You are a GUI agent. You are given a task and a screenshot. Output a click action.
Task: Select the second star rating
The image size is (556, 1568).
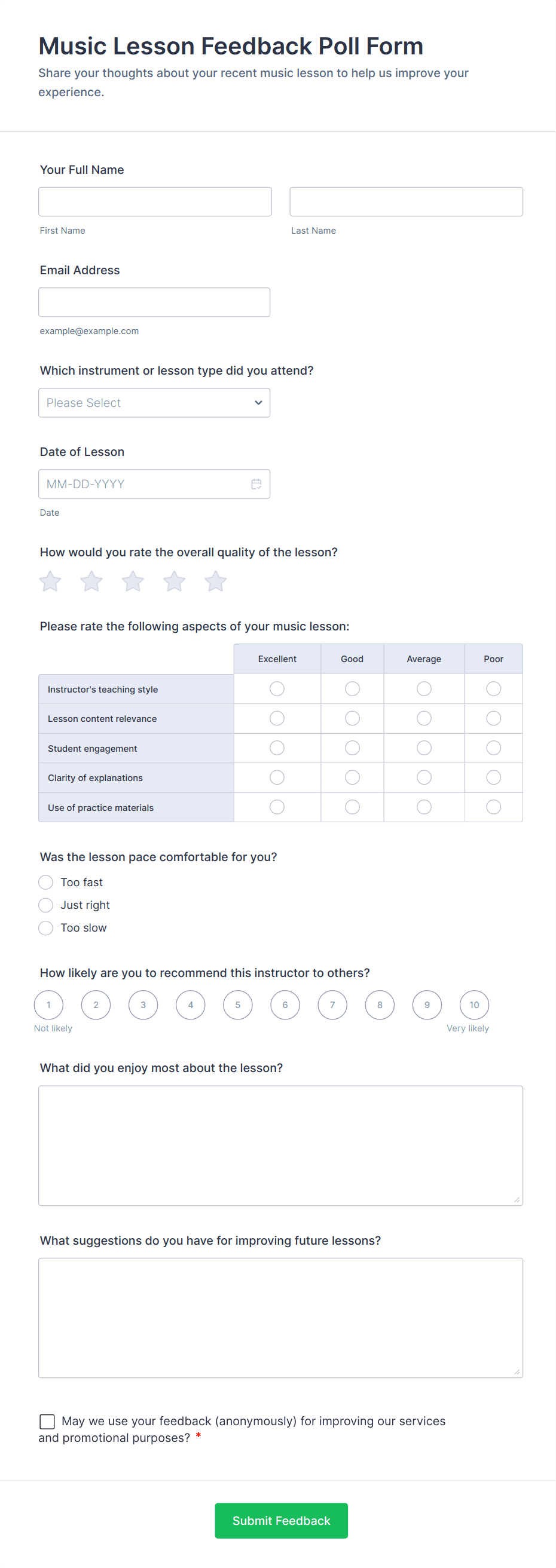[x=91, y=581]
